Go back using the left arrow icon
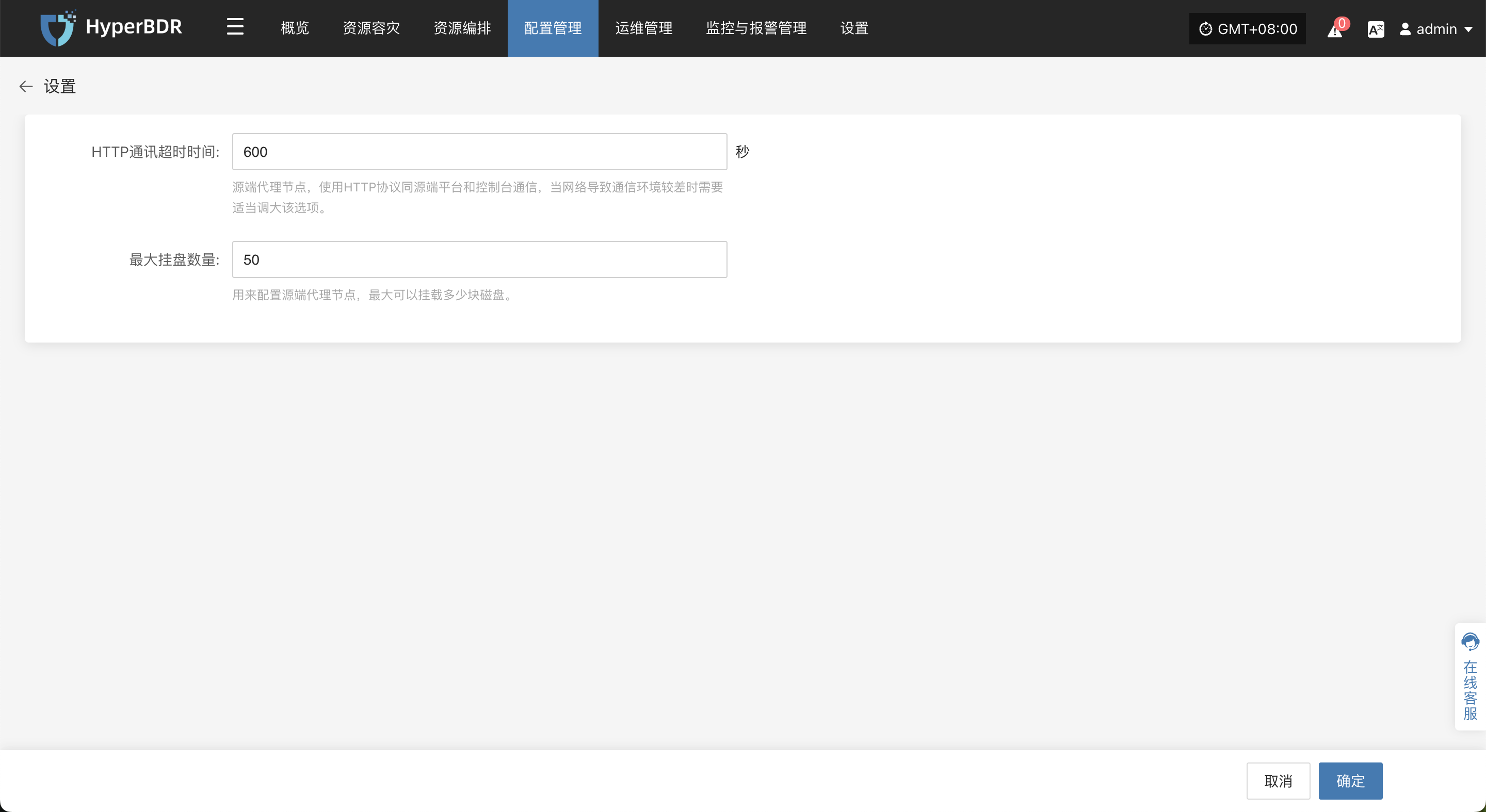This screenshot has width=1486, height=812. pyautogui.click(x=26, y=87)
